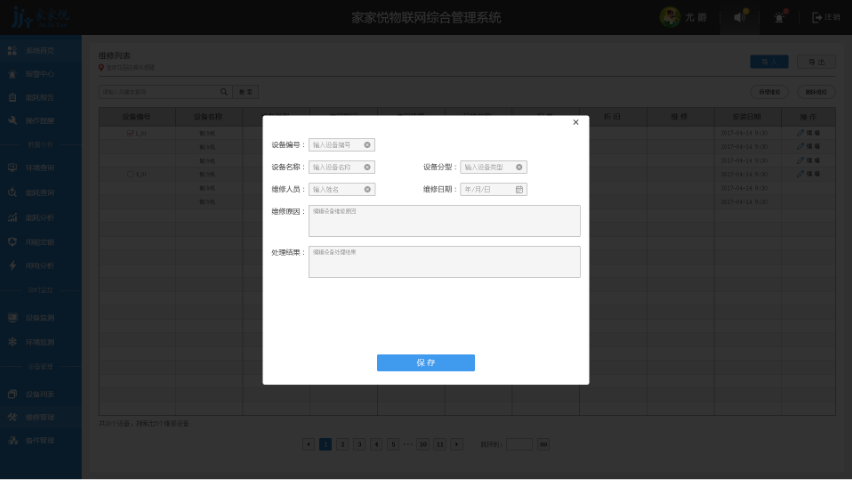The image size is (852, 480).
Task: Click the speaker announcement icon in header
Action: 739,17
